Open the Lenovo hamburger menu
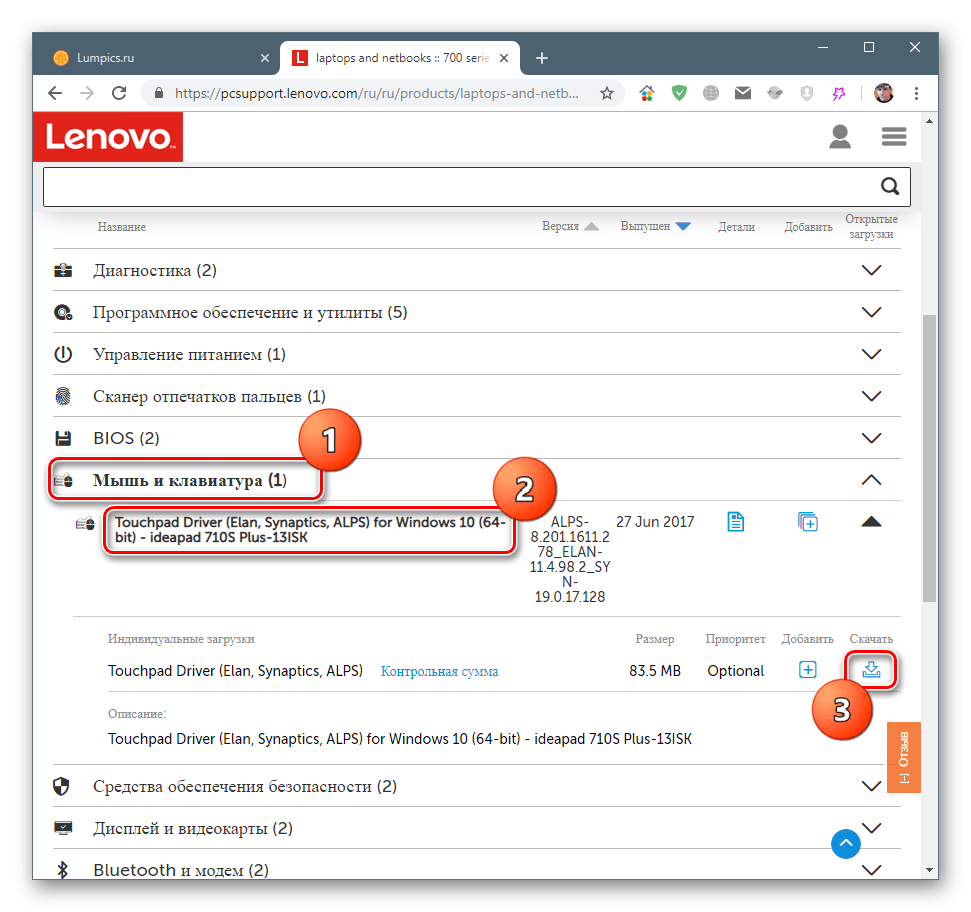The image size is (971, 912). [893, 136]
